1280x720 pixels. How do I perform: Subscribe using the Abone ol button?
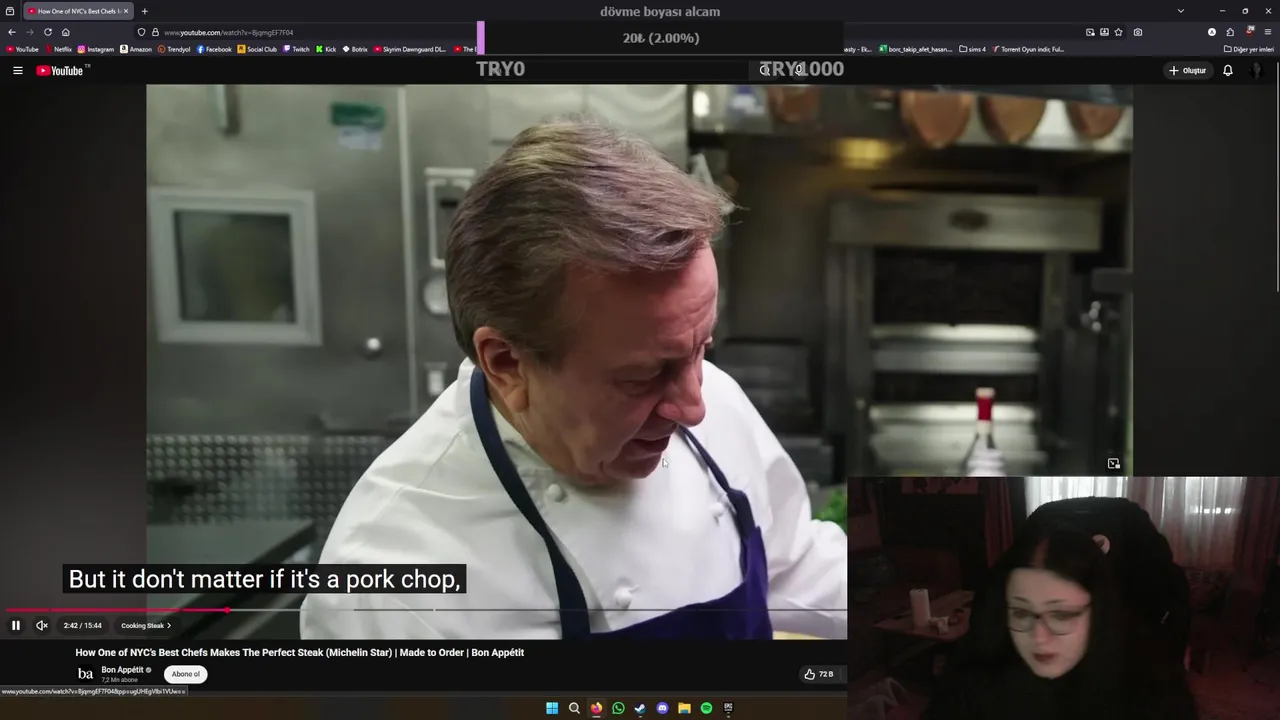coord(186,674)
